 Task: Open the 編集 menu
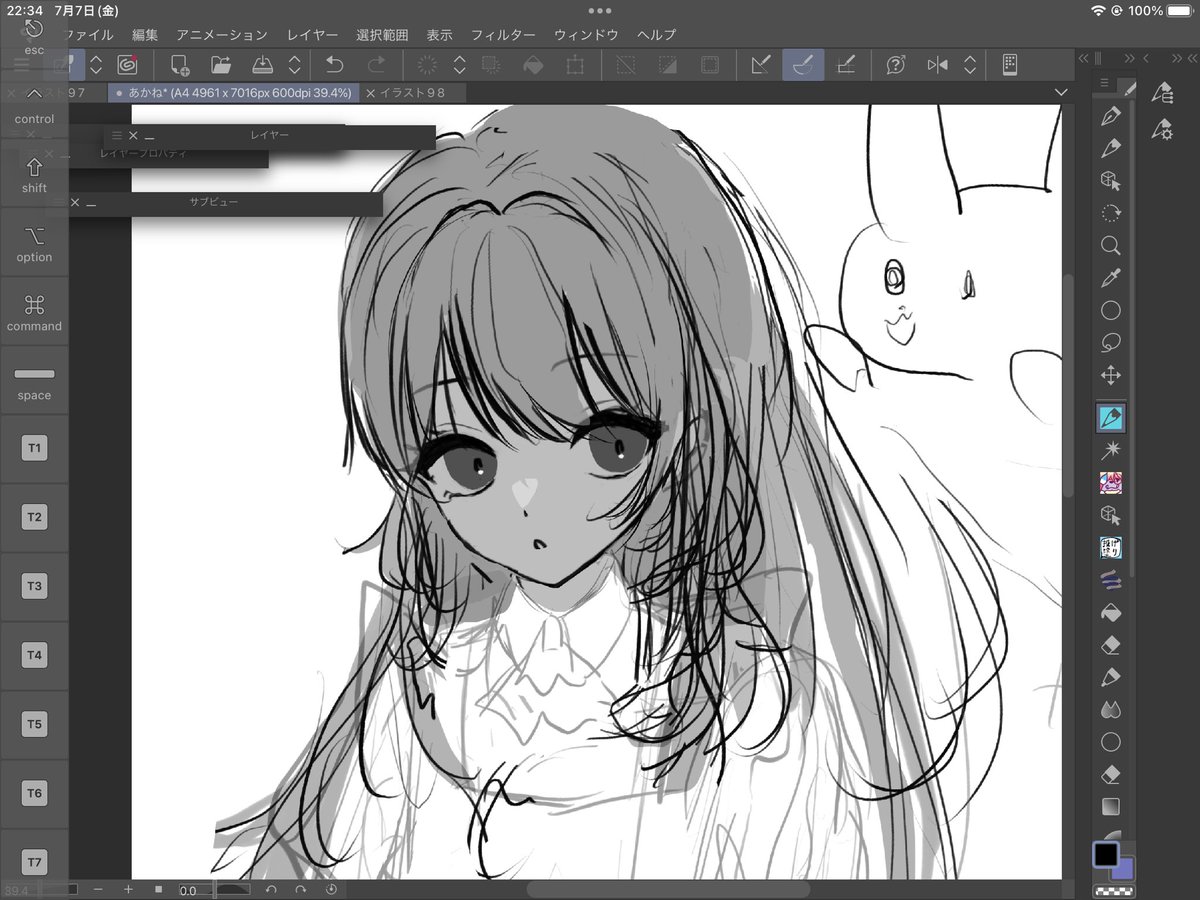pos(145,35)
